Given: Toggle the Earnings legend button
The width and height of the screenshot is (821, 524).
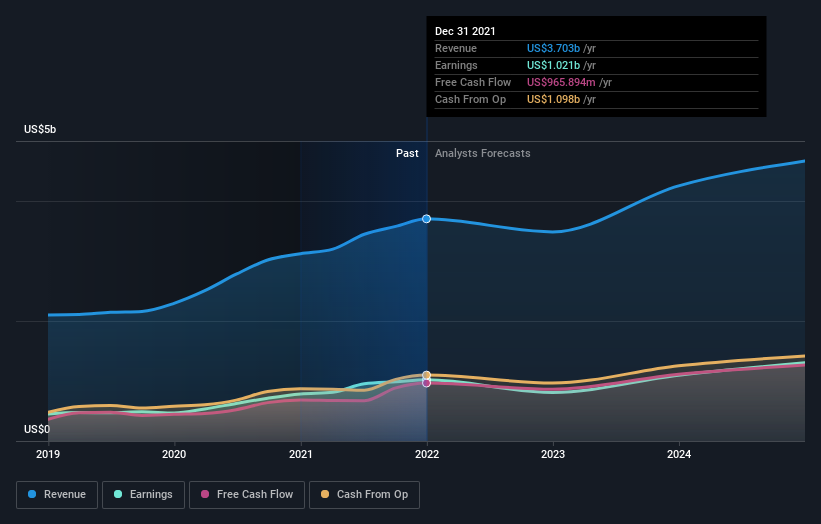Looking at the screenshot, I should click(x=143, y=495).
